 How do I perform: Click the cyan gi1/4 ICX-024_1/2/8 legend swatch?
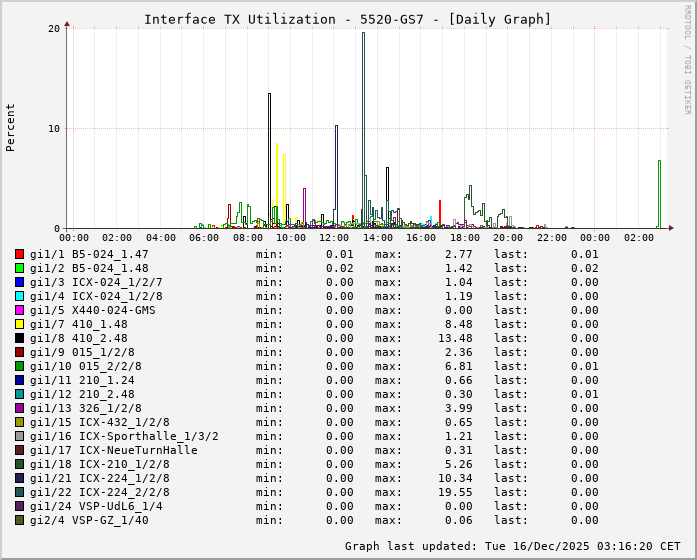(19, 296)
